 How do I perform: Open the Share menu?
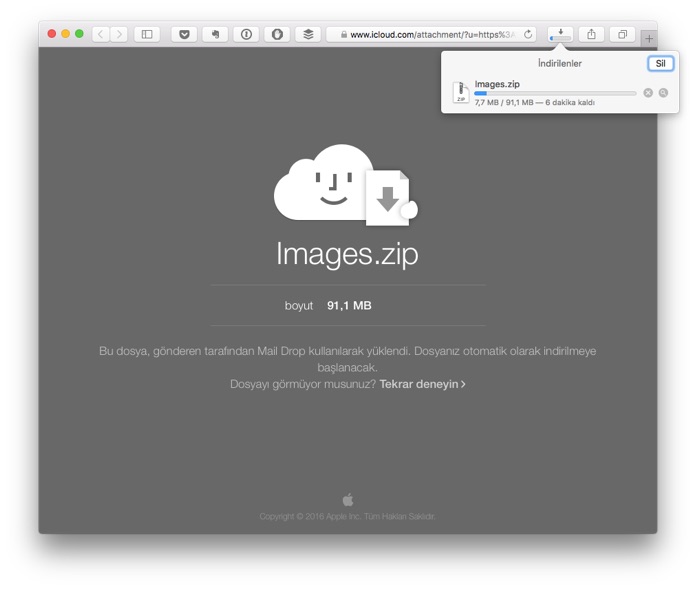pos(592,34)
